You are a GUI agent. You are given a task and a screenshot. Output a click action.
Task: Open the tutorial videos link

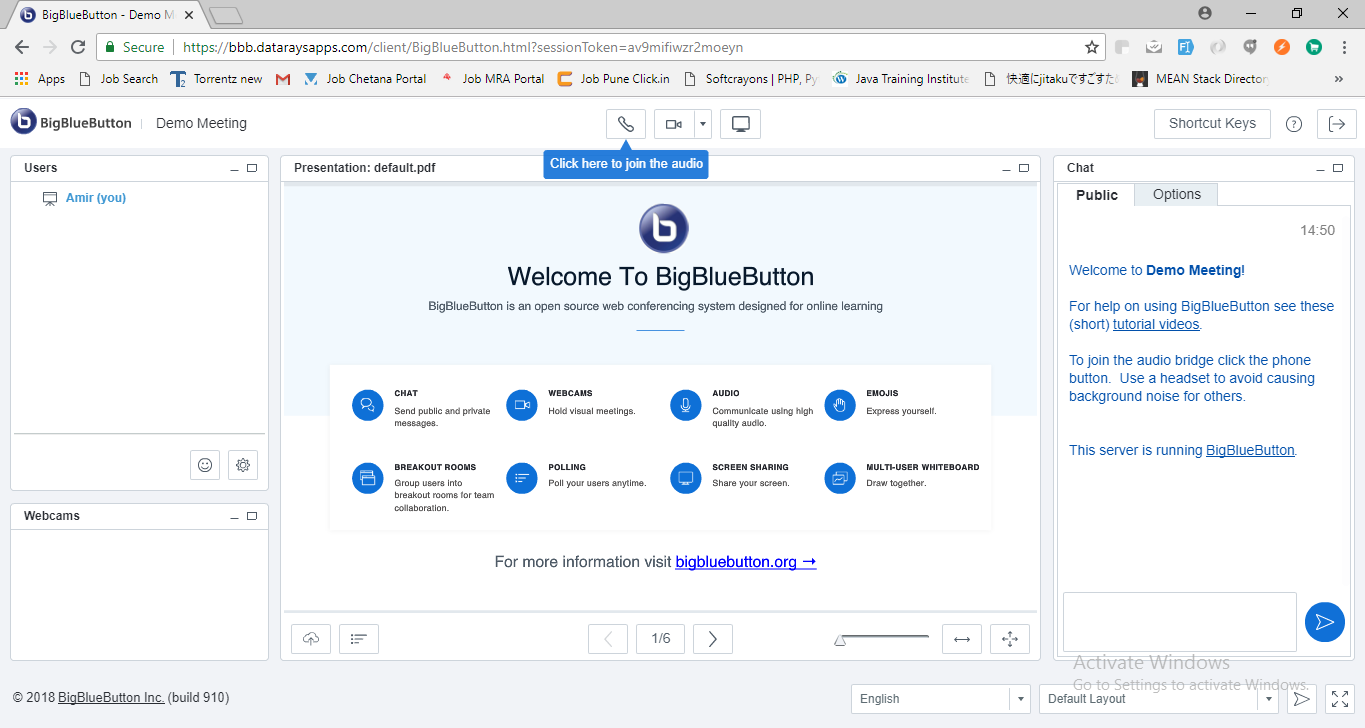1156,323
